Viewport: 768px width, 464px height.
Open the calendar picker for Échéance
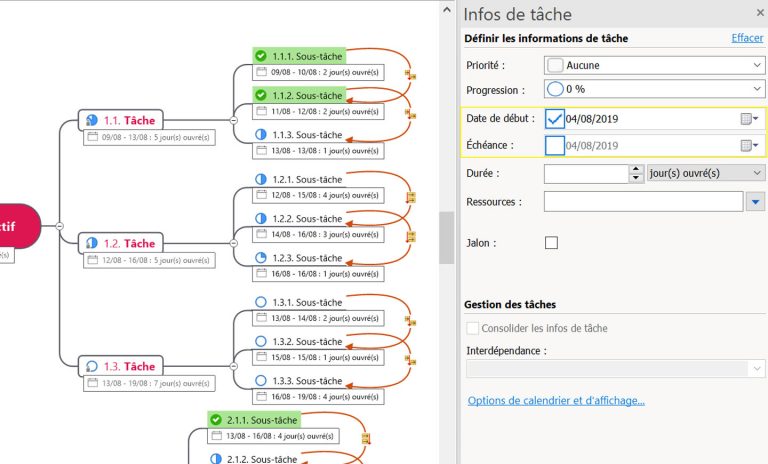748,145
